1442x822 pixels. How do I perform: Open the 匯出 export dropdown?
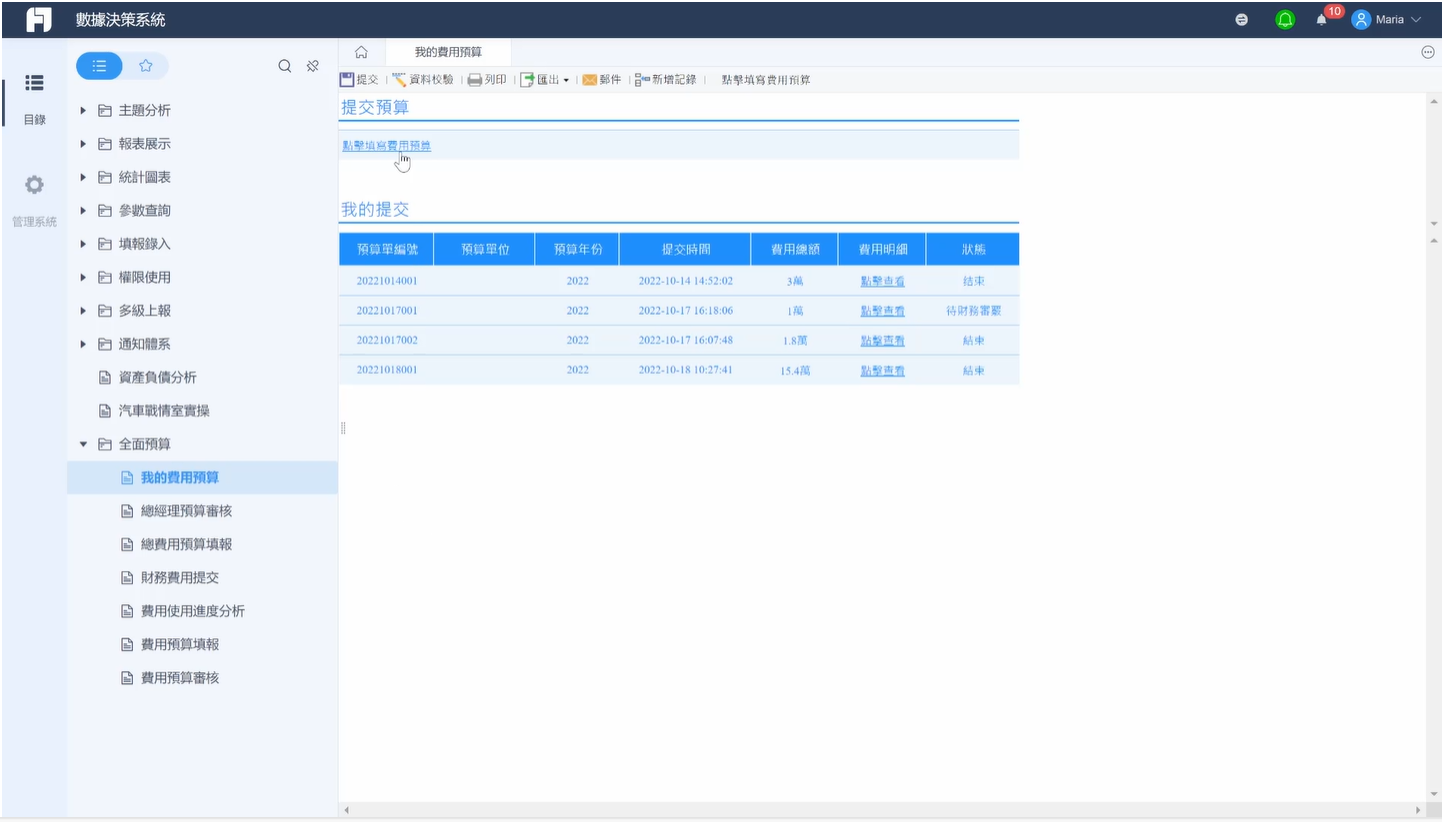click(x=545, y=80)
